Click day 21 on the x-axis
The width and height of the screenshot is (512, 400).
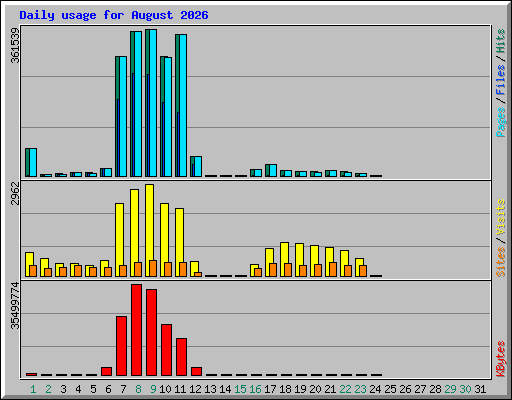330,389
